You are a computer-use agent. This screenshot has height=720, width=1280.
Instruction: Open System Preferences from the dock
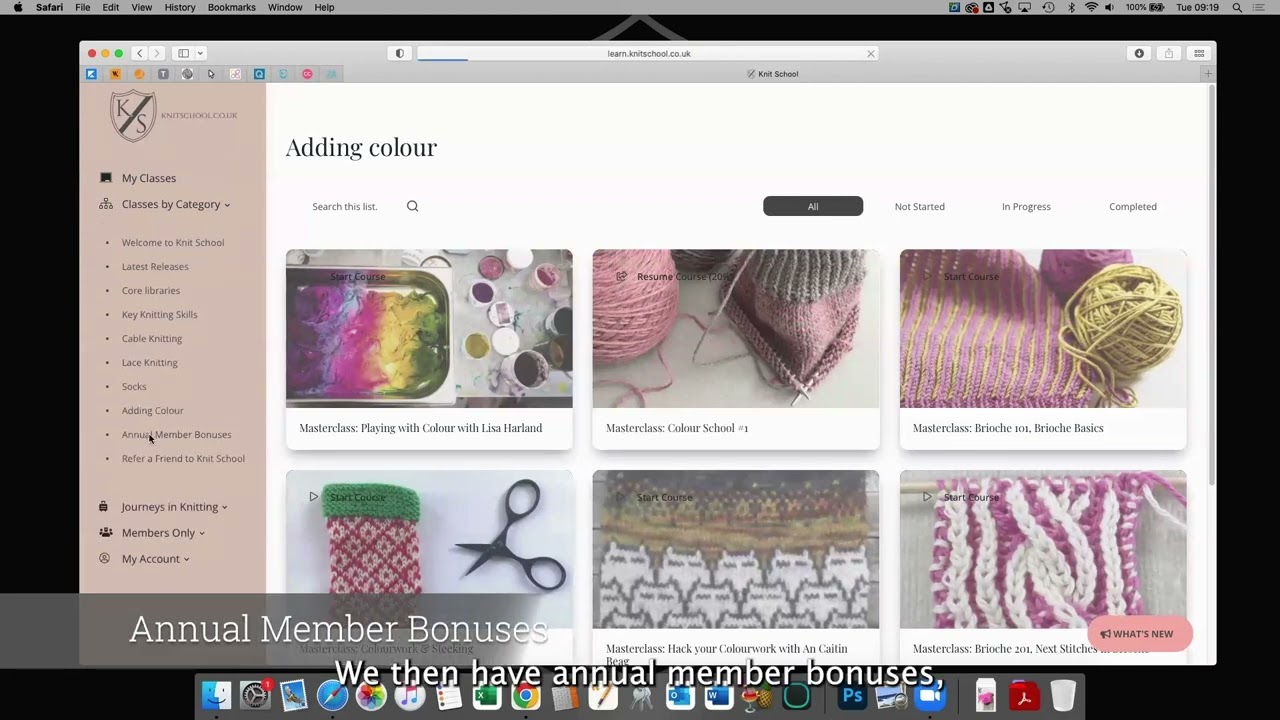click(255, 695)
